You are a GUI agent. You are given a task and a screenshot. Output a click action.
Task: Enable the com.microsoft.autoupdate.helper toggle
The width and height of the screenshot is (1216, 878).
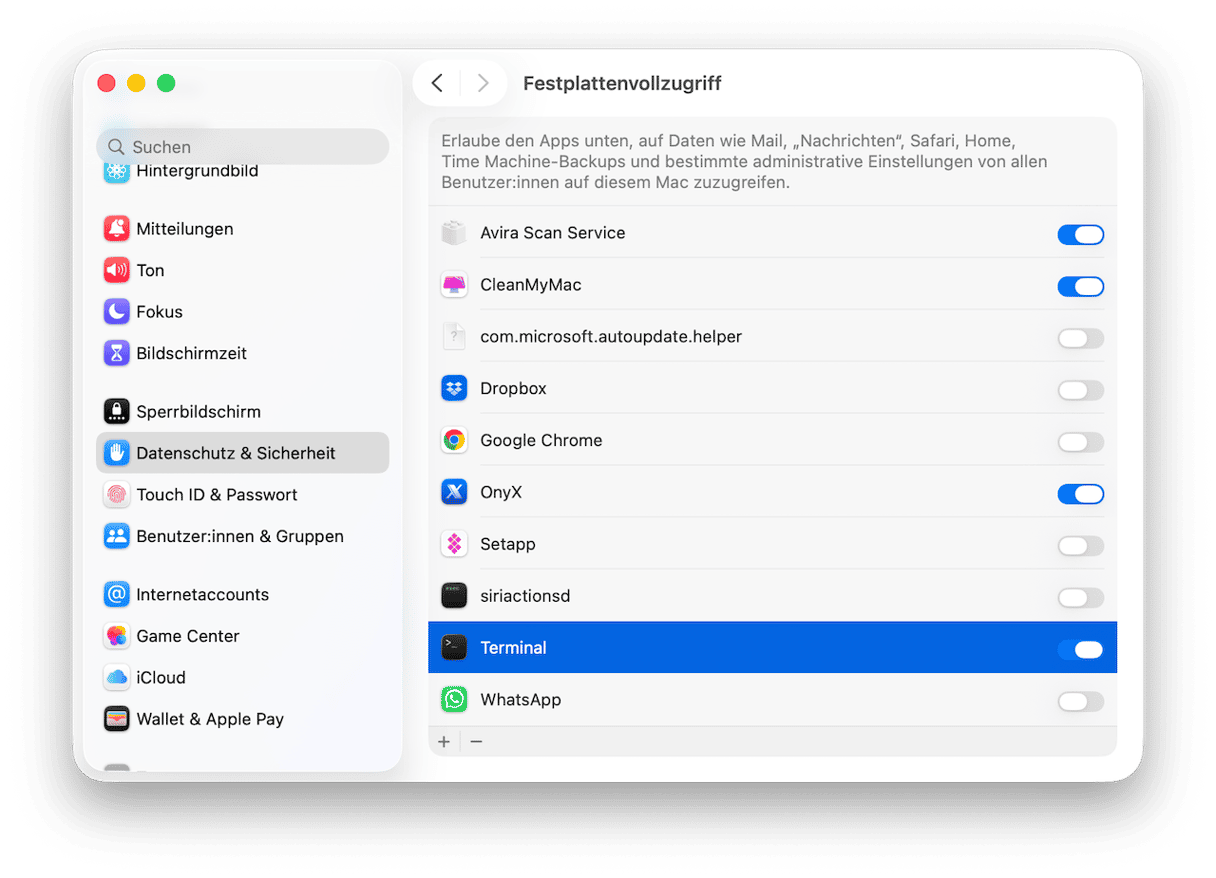tap(1081, 339)
